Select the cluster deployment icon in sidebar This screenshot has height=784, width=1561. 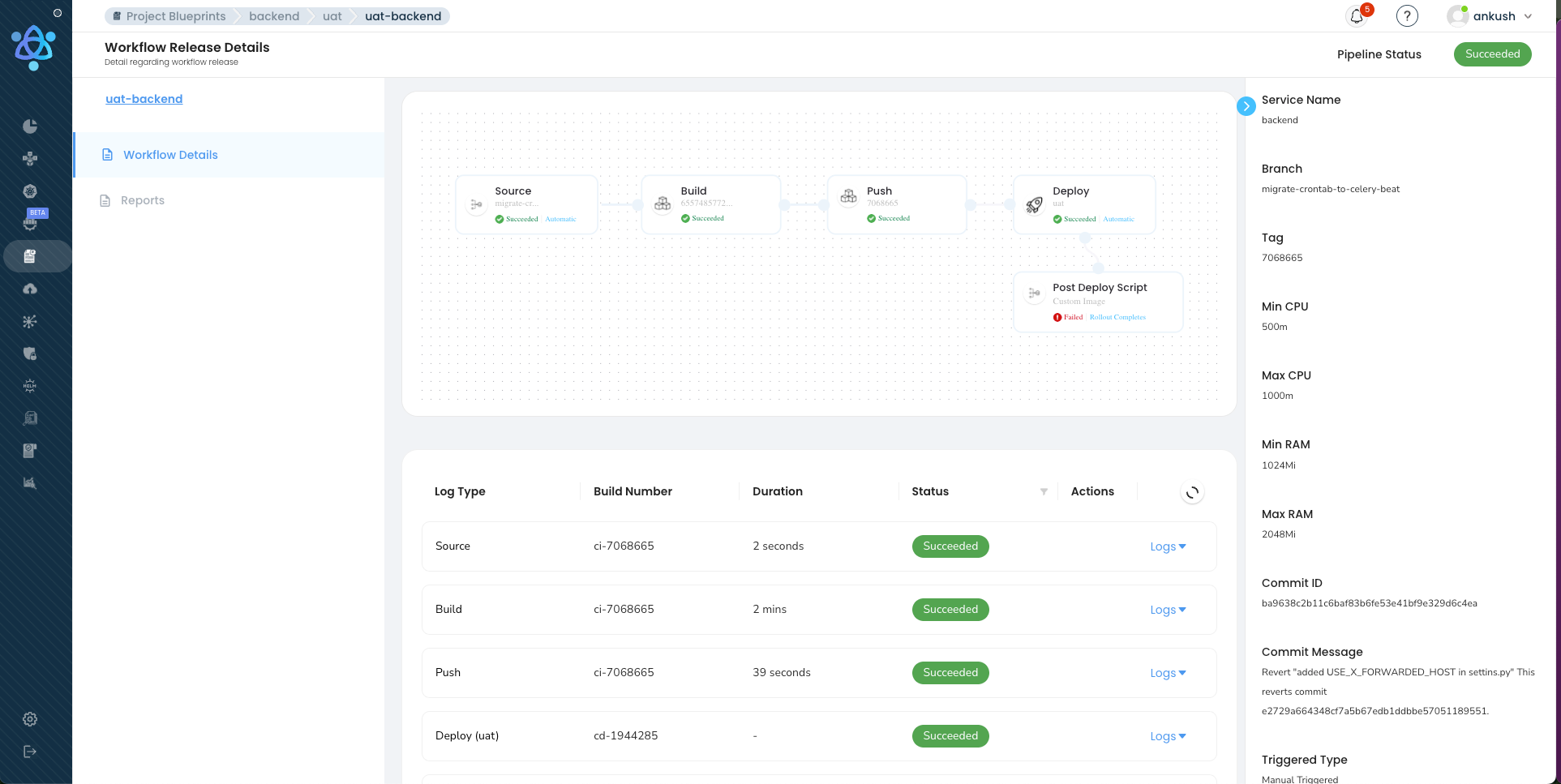click(x=29, y=159)
